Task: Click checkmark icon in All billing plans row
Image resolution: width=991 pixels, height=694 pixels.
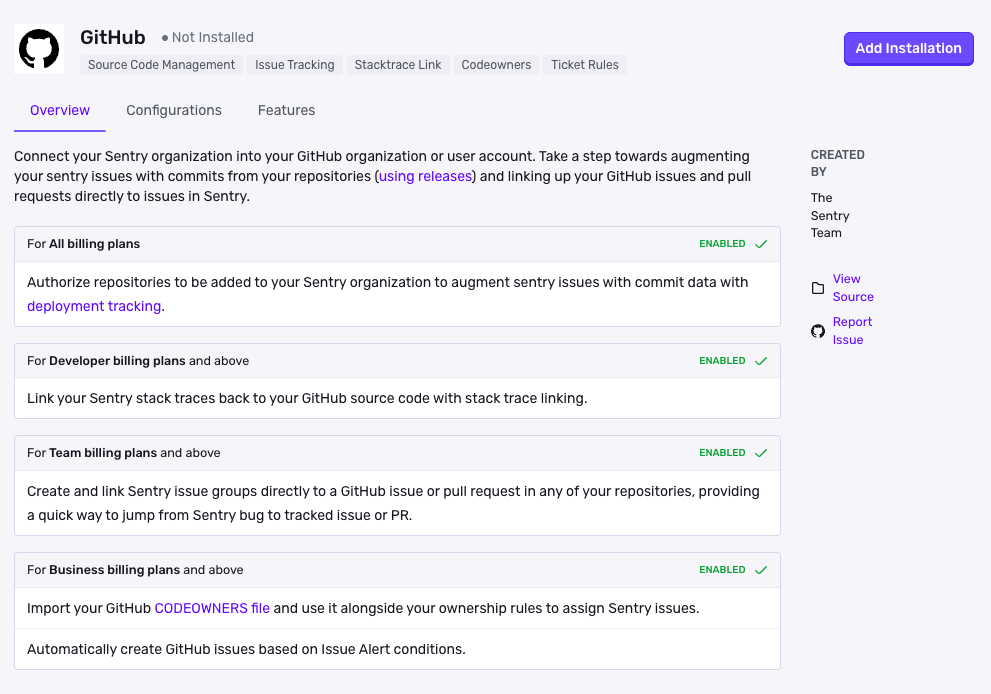Action: tap(761, 244)
